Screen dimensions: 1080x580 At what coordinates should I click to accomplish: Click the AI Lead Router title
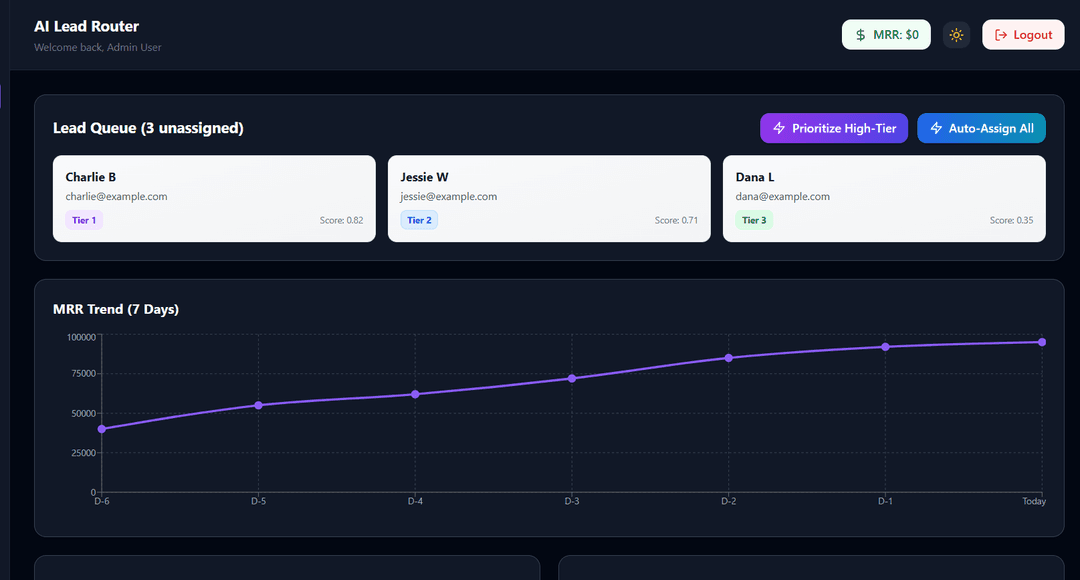click(x=87, y=26)
